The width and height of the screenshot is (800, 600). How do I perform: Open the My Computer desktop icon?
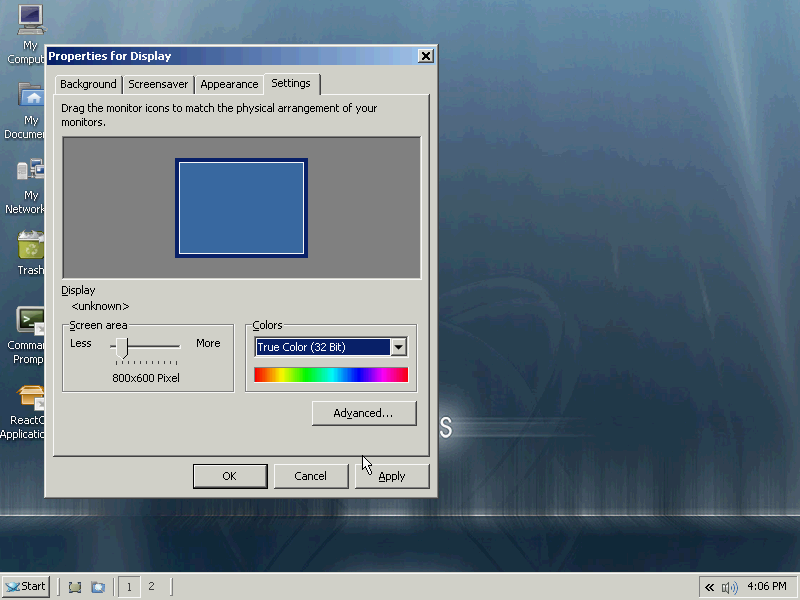31,18
